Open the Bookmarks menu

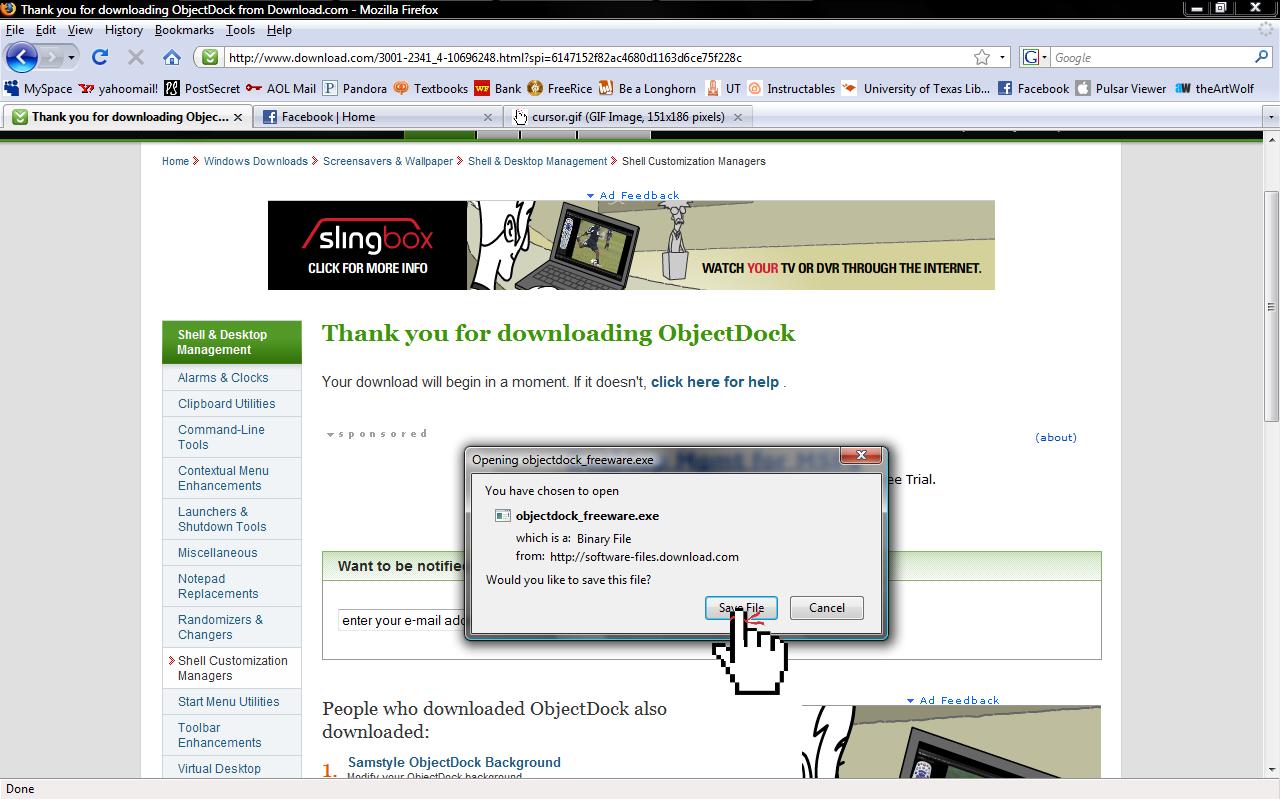[184, 30]
